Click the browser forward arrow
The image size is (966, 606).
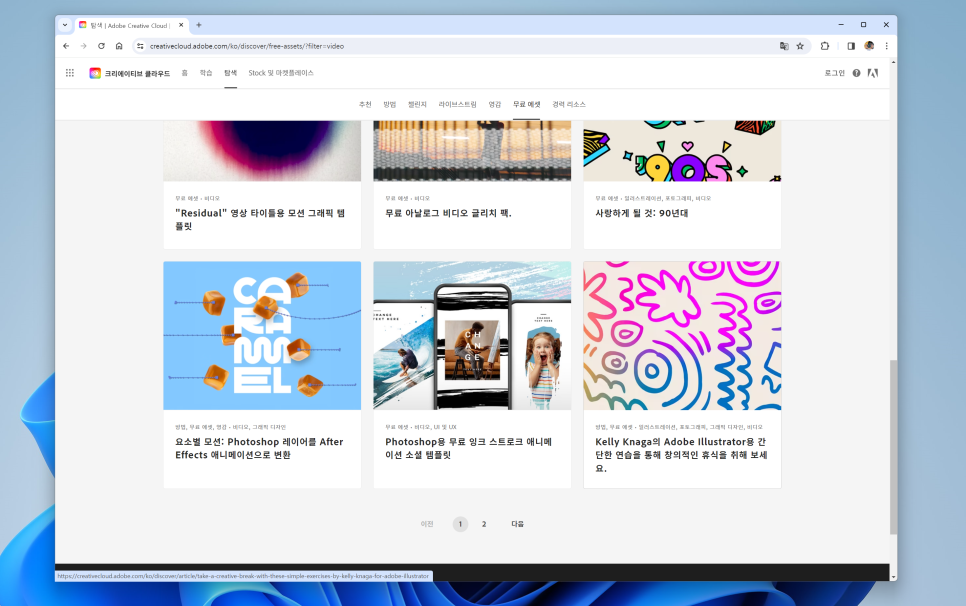coord(83,46)
